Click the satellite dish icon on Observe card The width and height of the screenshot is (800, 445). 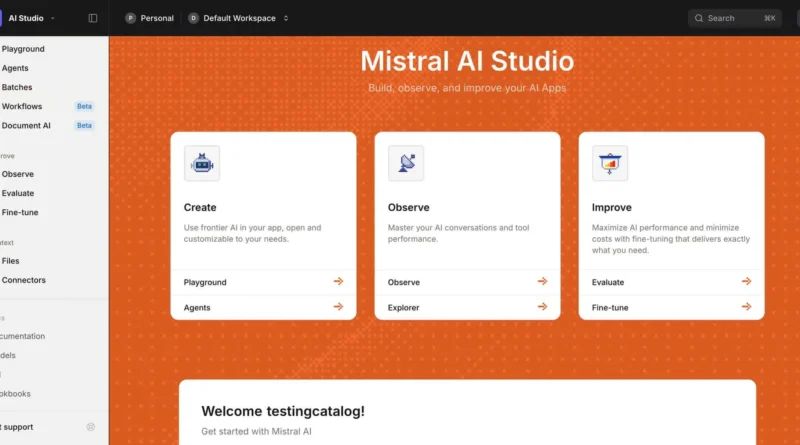coord(406,163)
